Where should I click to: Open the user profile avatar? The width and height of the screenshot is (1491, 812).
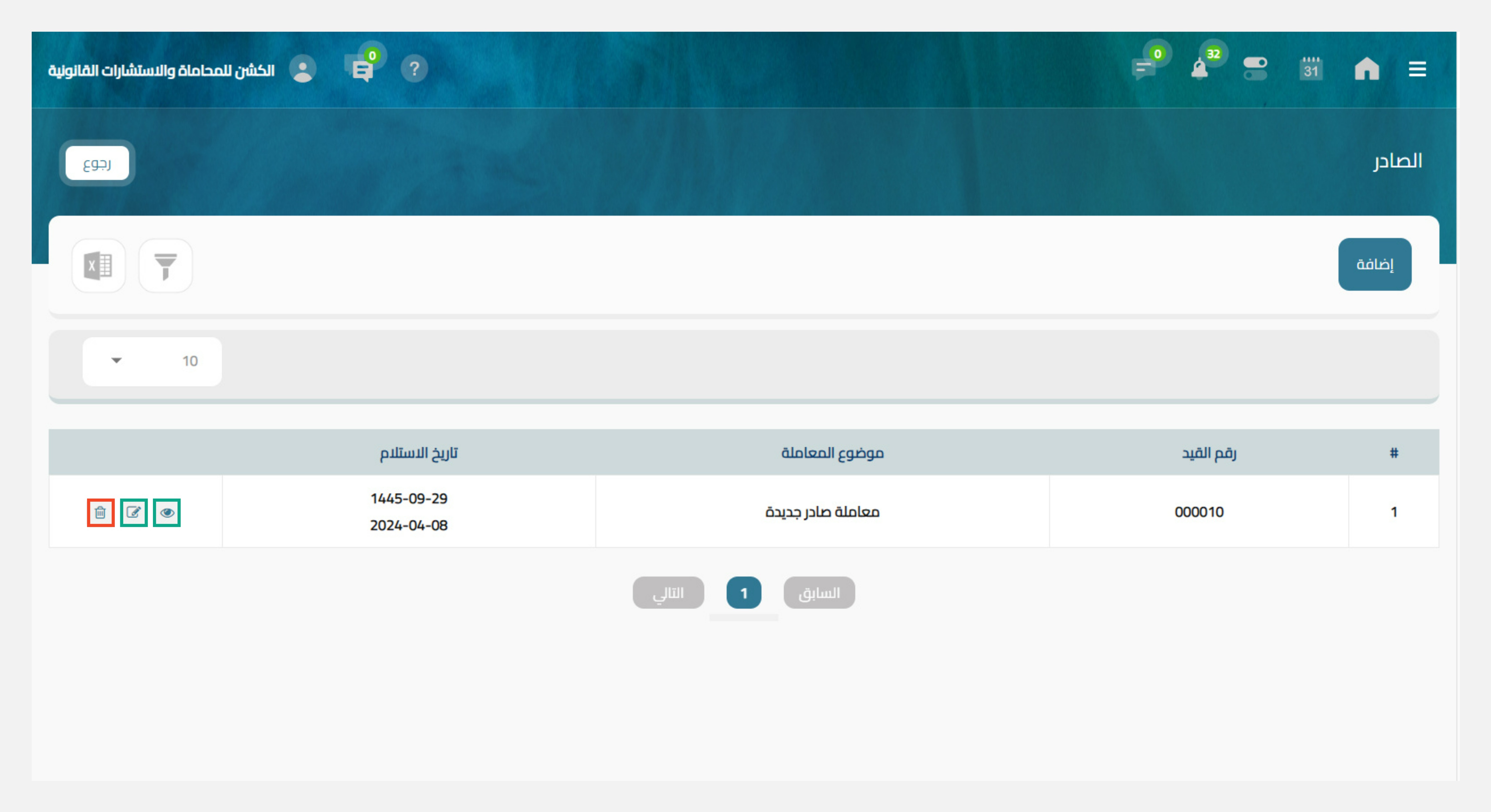click(303, 69)
